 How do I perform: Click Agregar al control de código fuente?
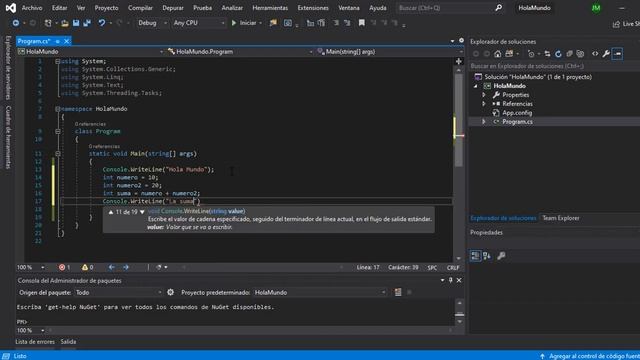(x=590, y=356)
